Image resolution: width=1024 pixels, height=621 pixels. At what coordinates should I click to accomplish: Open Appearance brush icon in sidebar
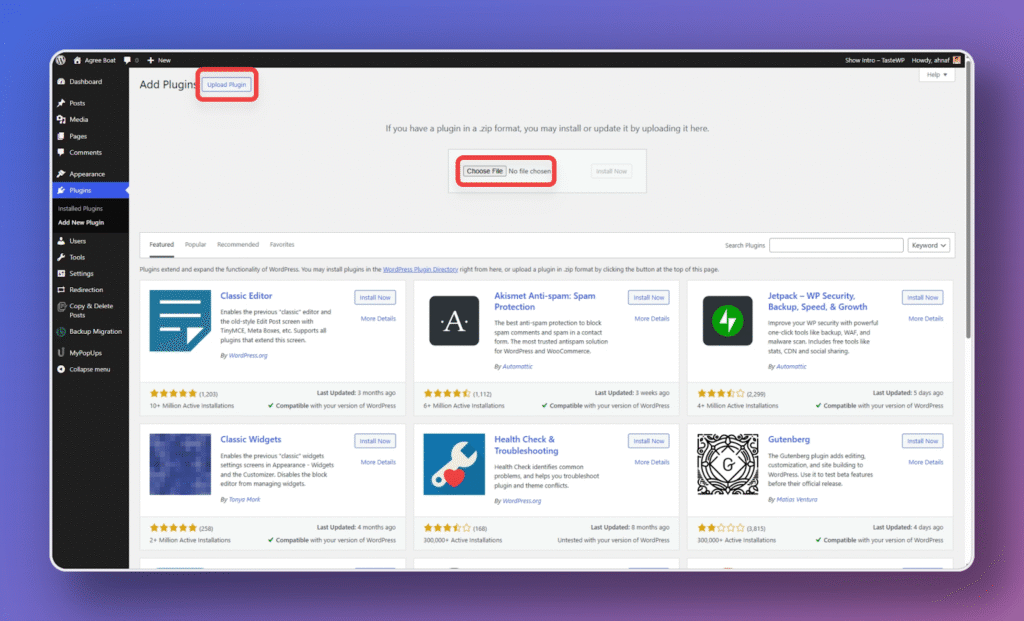tap(61, 174)
